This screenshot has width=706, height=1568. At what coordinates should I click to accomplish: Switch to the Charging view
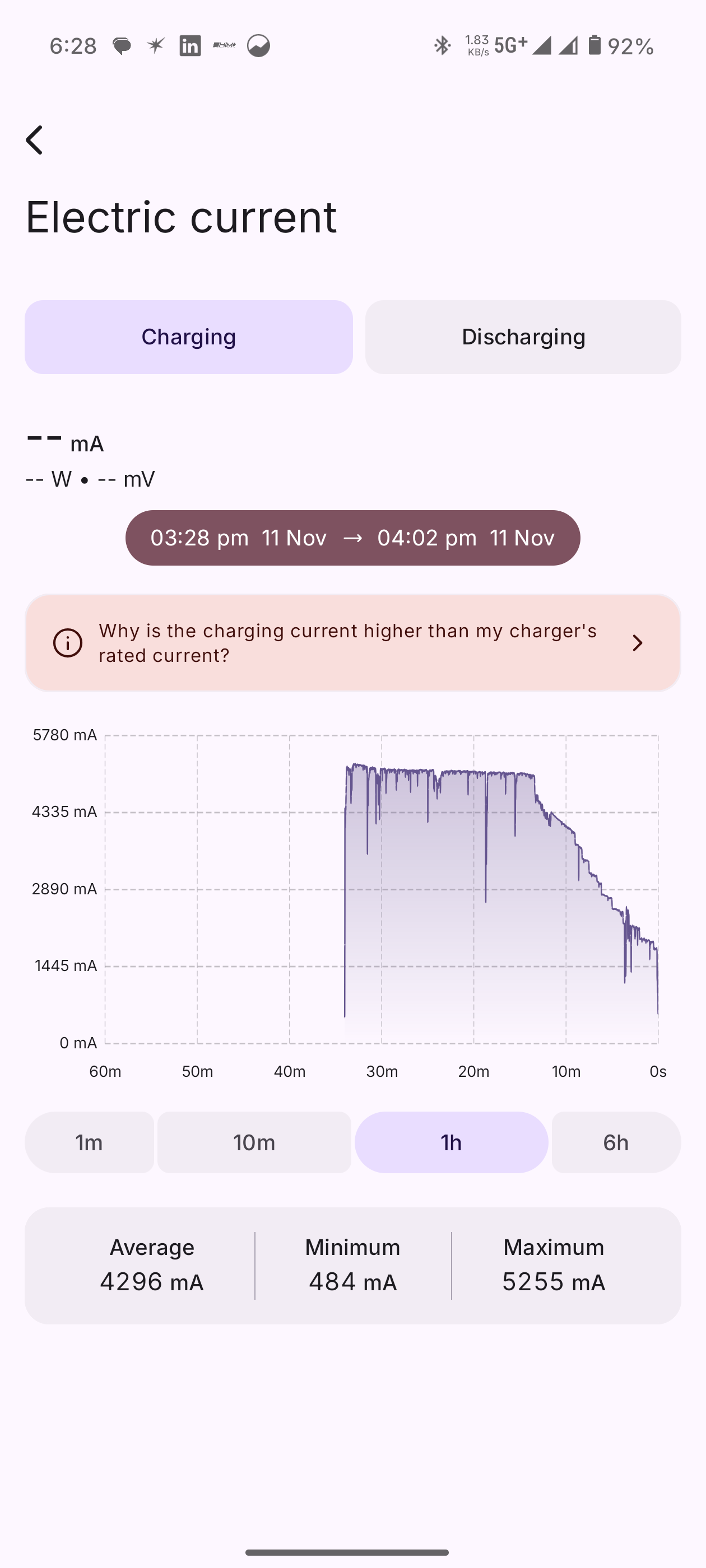click(188, 337)
